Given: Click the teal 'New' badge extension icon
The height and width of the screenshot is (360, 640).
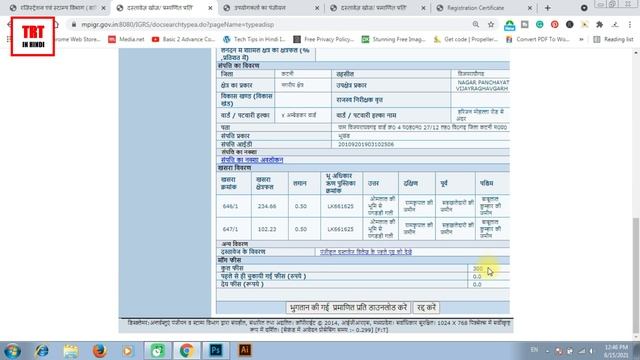Looking at the screenshot, I should 509,25.
